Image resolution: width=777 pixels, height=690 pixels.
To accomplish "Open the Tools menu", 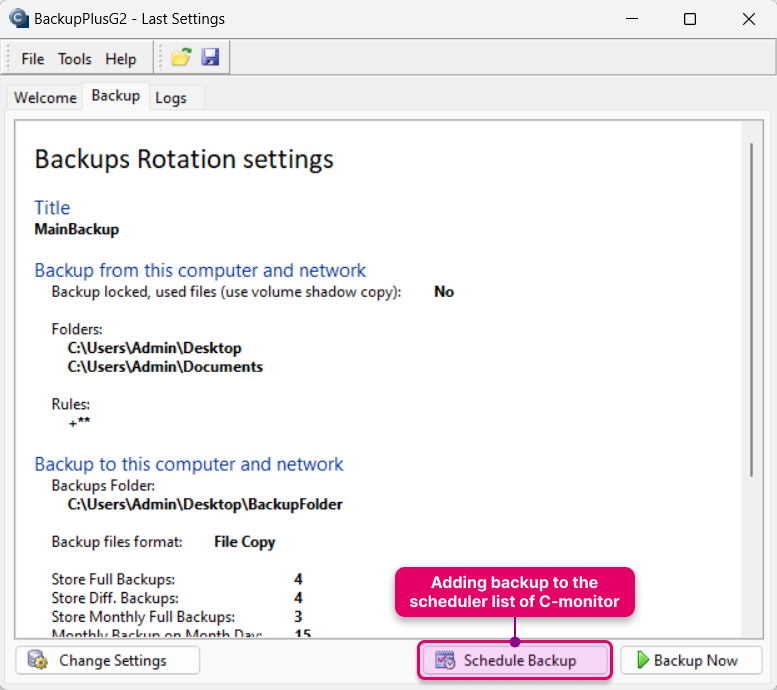I will click(x=75, y=59).
